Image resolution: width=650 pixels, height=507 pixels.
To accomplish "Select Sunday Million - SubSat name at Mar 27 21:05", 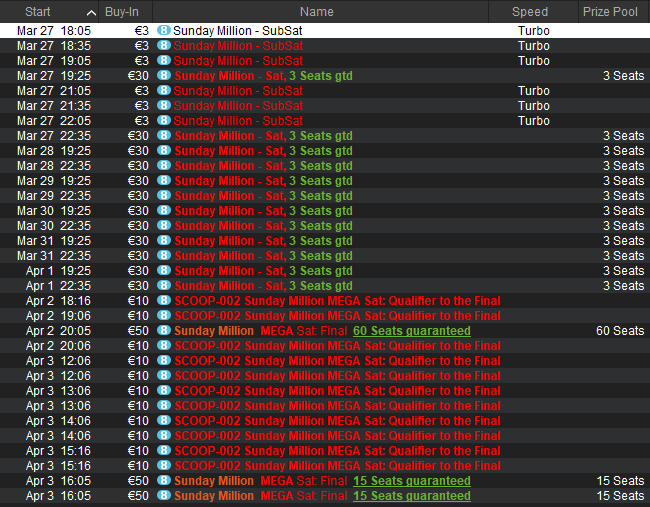I will click(x=238, y=91).
